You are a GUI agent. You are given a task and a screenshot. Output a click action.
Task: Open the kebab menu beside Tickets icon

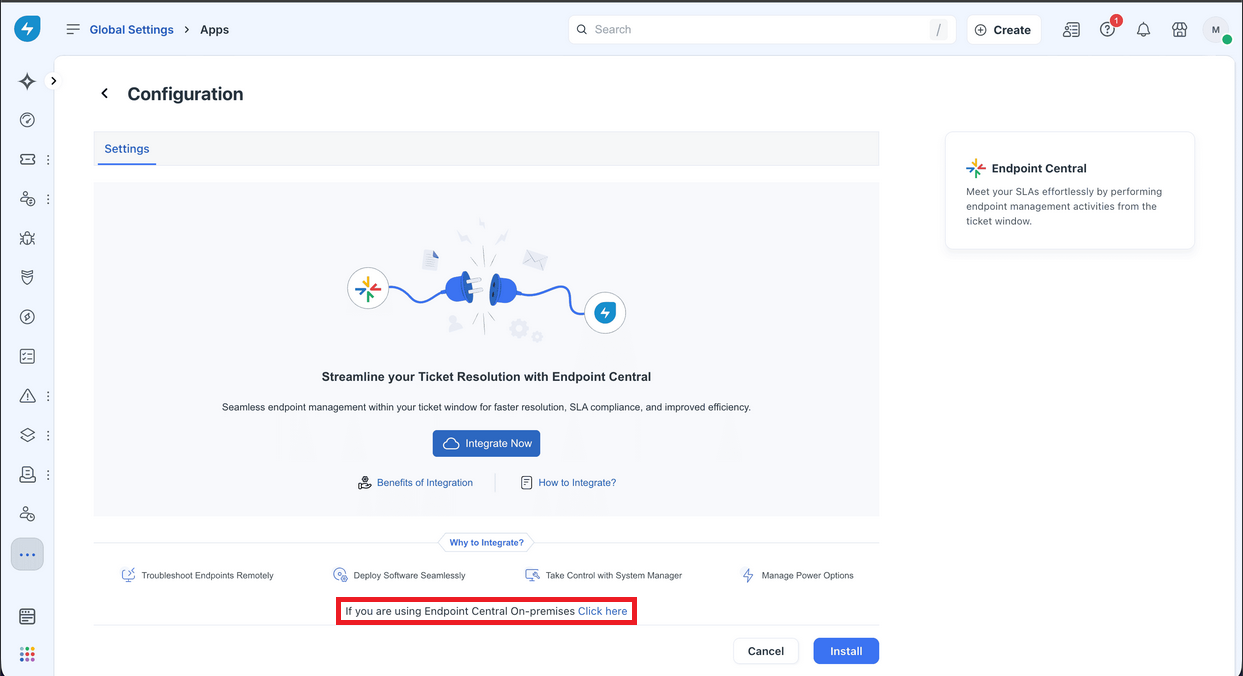pyautogui.click(x=48, y=160)
